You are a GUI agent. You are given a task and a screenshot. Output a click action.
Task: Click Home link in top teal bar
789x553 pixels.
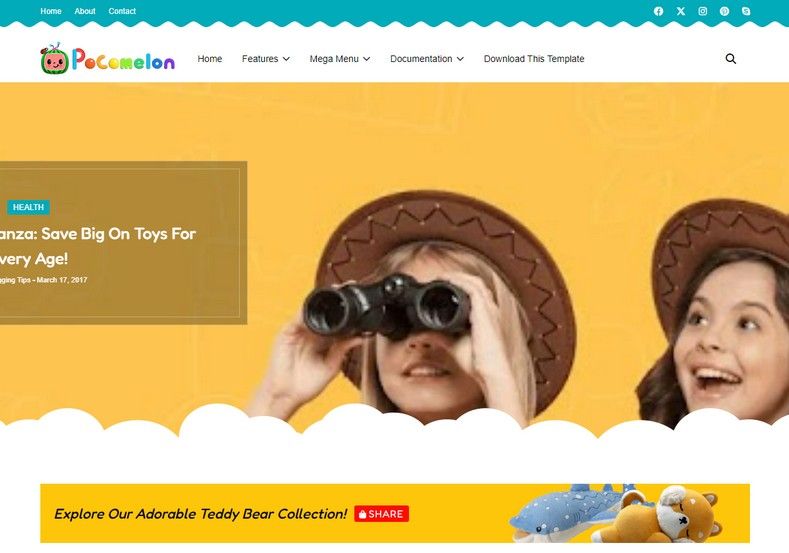pyautogui.click(x=51, y=11)
